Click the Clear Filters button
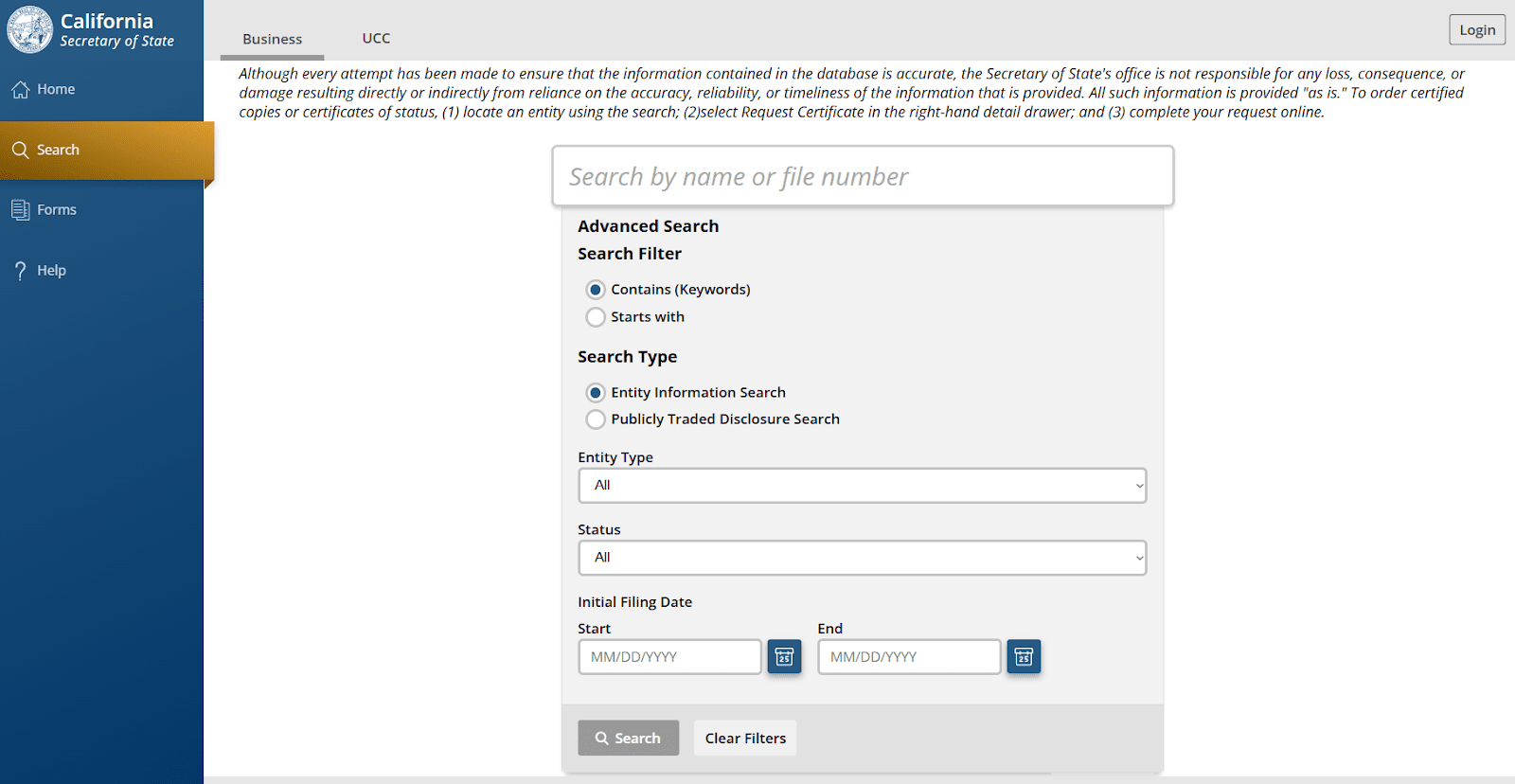 (745, 739)
